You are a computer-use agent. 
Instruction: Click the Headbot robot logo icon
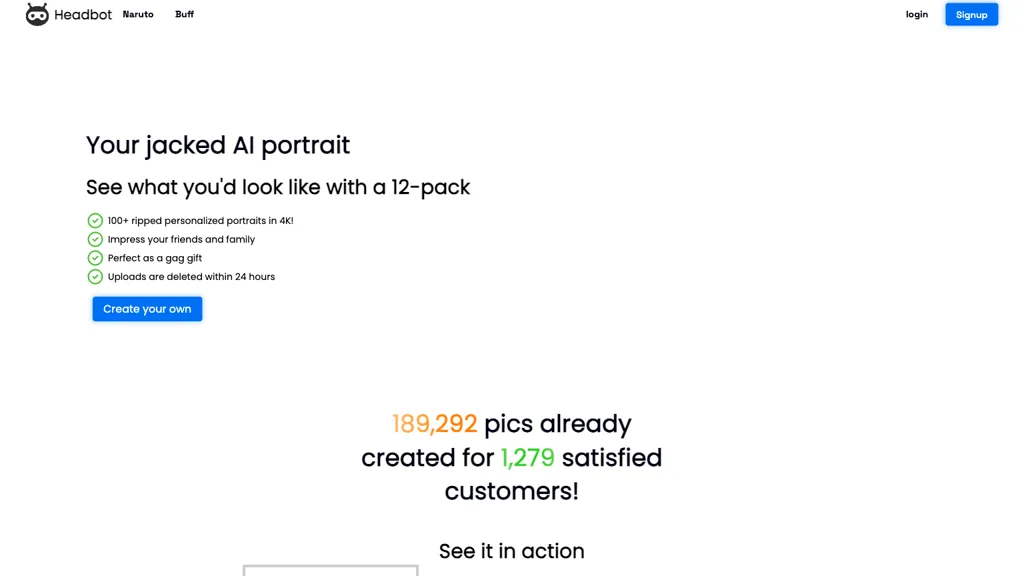point(37,14)
